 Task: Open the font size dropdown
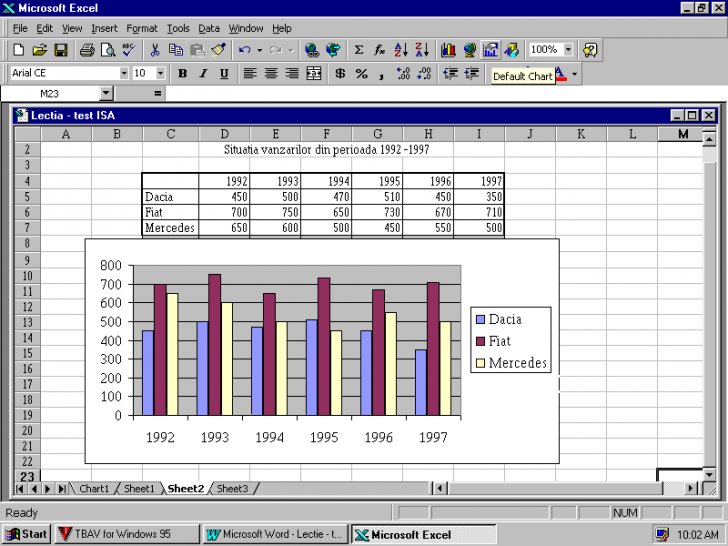tap(160, 73)
